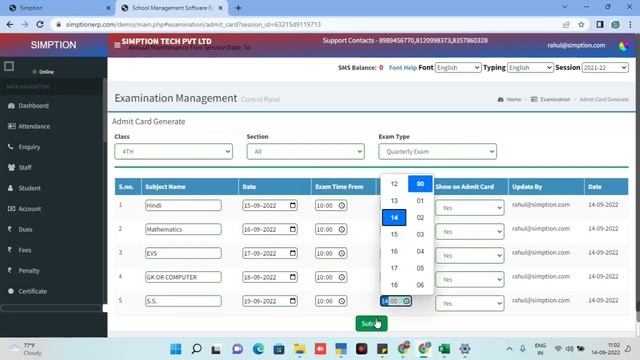Click the Certificate sidebar icon
This screenshot has height=360, width=640.
(x=11, y=291)
